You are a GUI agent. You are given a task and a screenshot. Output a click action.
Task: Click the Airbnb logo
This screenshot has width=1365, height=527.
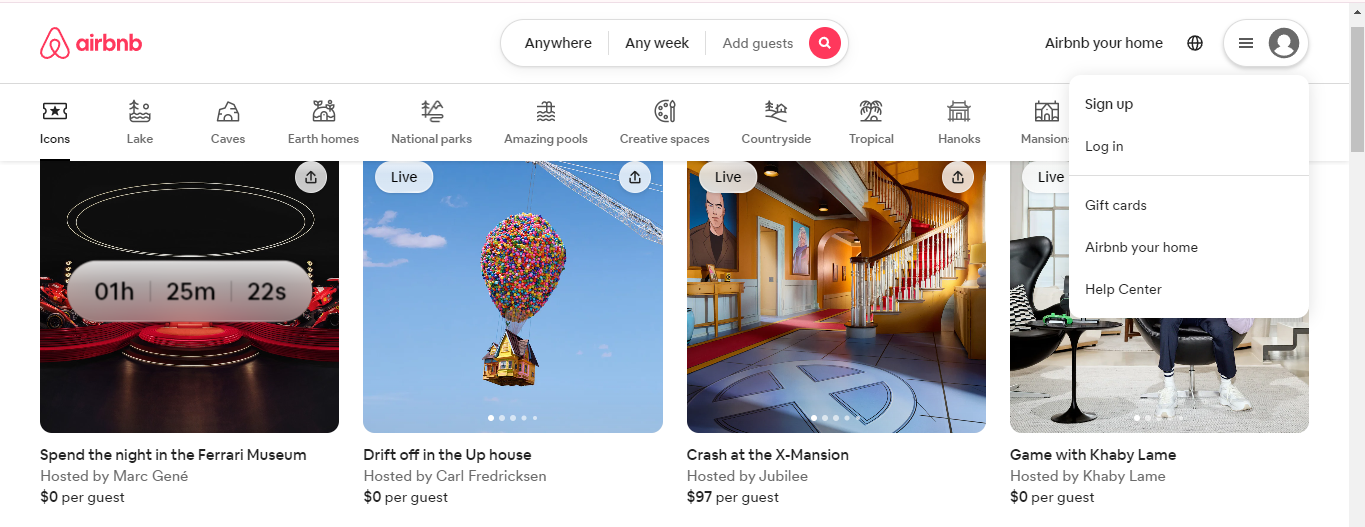point(91,43)
